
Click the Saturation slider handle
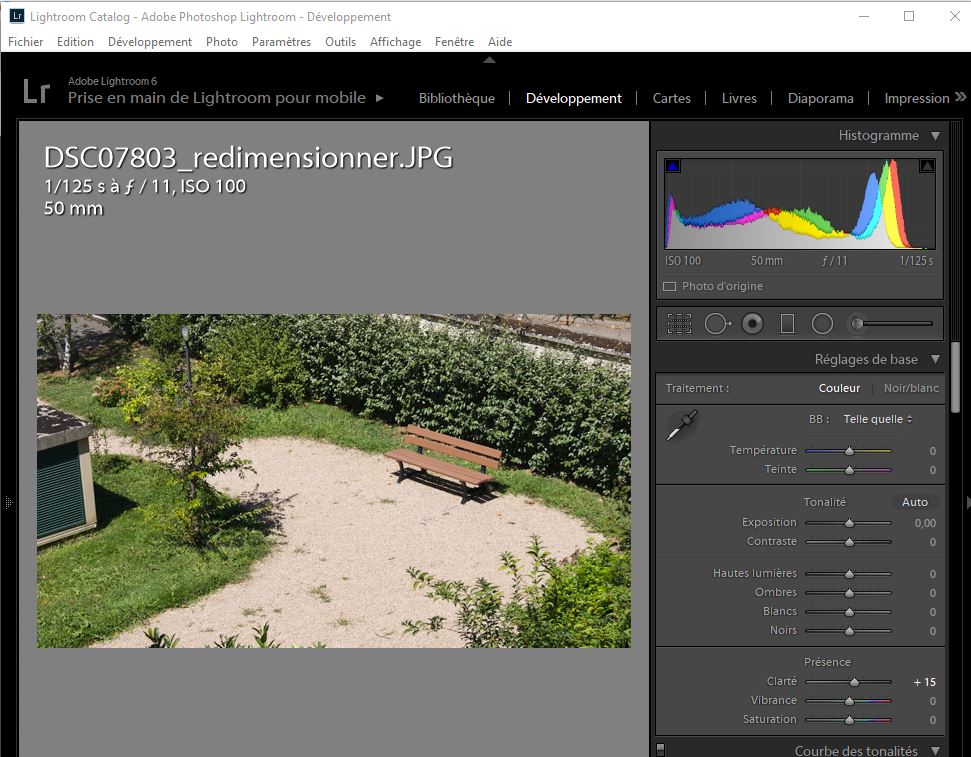click(x=850, y=720)
